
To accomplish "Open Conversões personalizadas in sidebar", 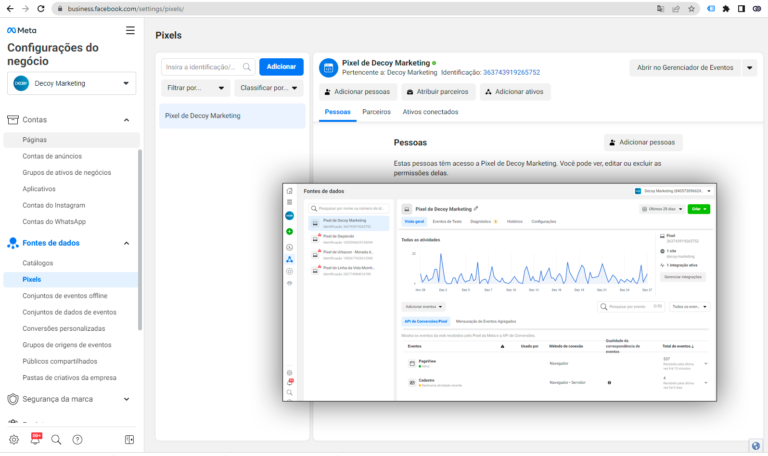I will [64, 329].
